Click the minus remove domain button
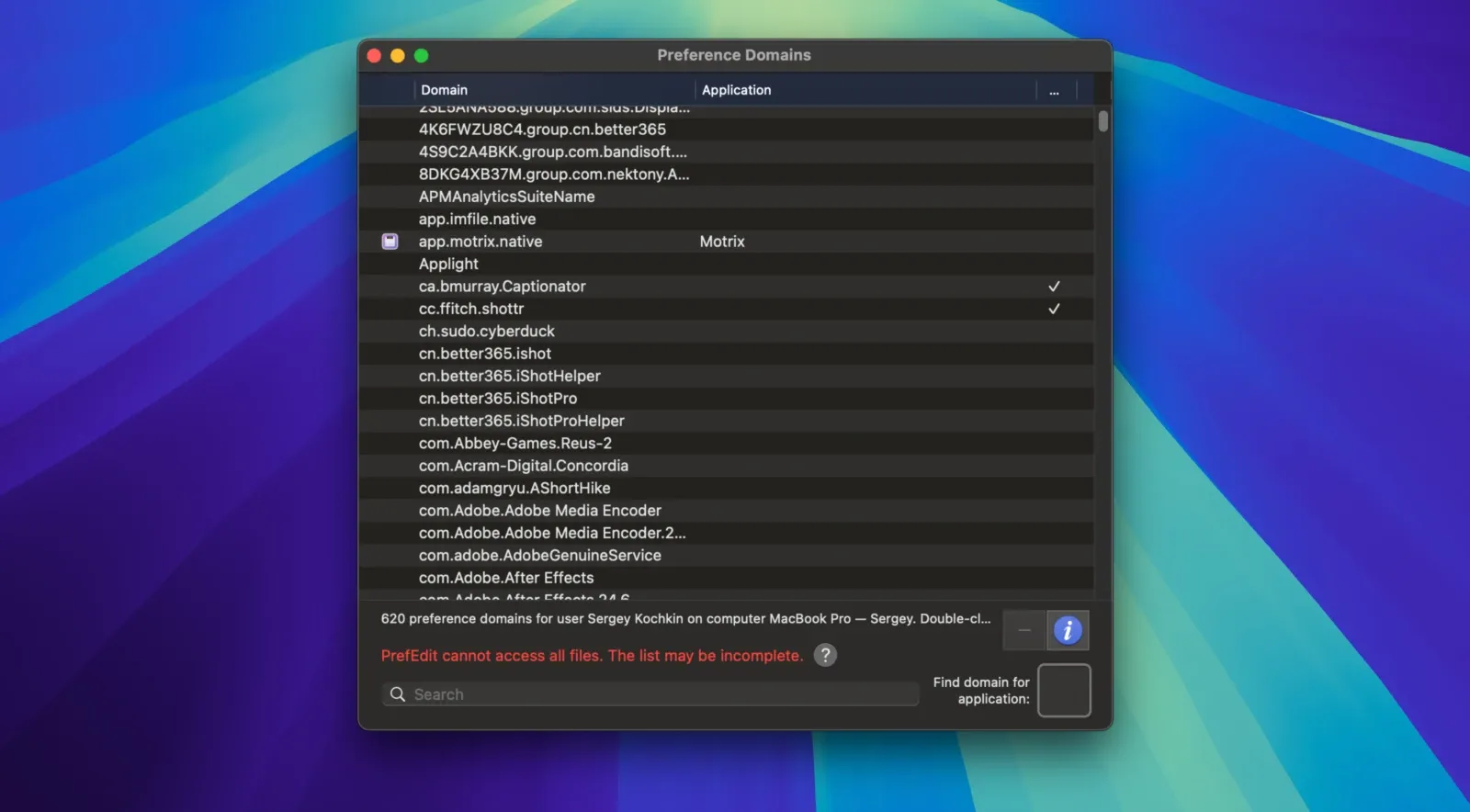 1023,630
